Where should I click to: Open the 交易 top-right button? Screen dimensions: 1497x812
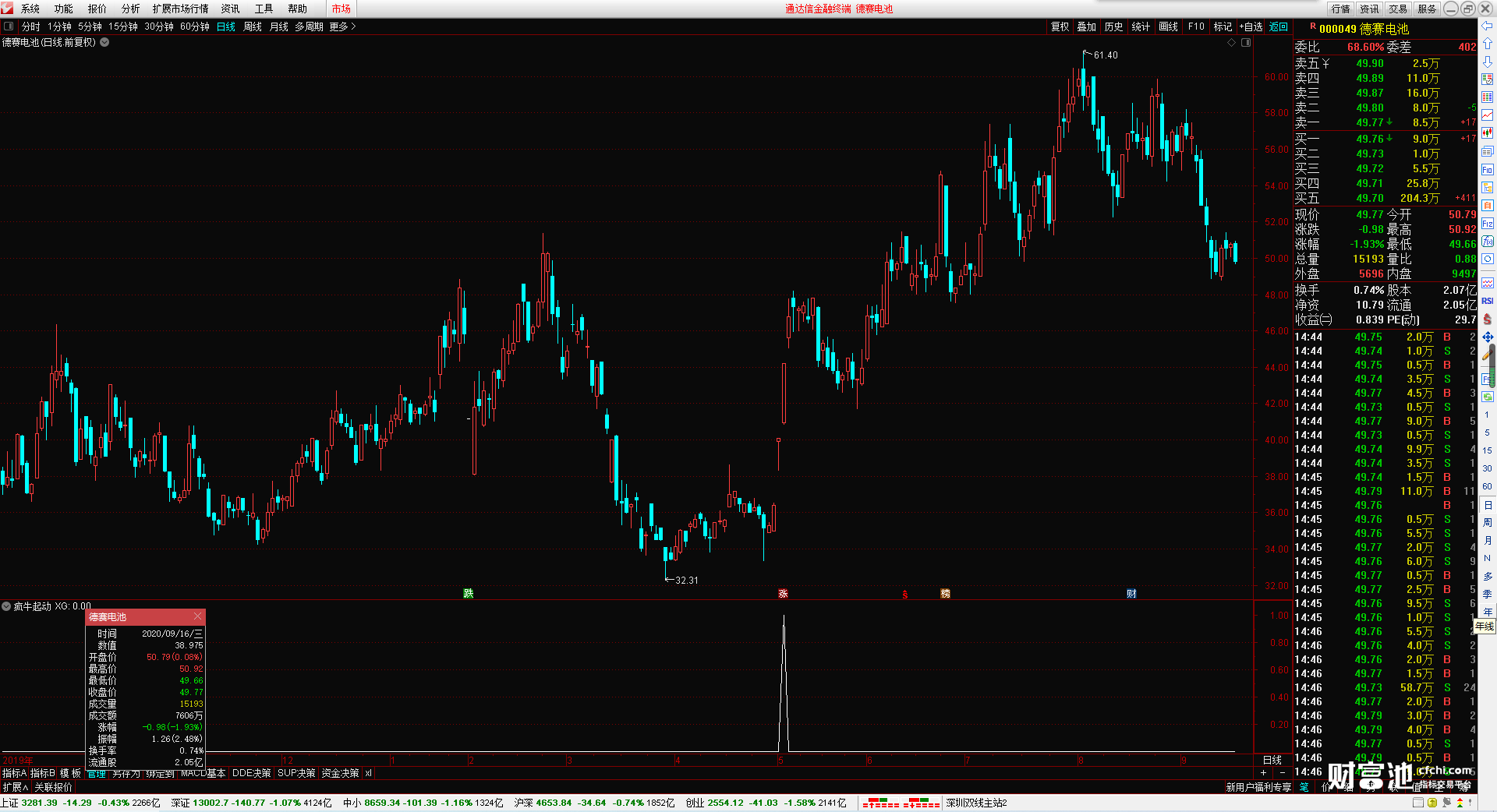[1398, 9]
